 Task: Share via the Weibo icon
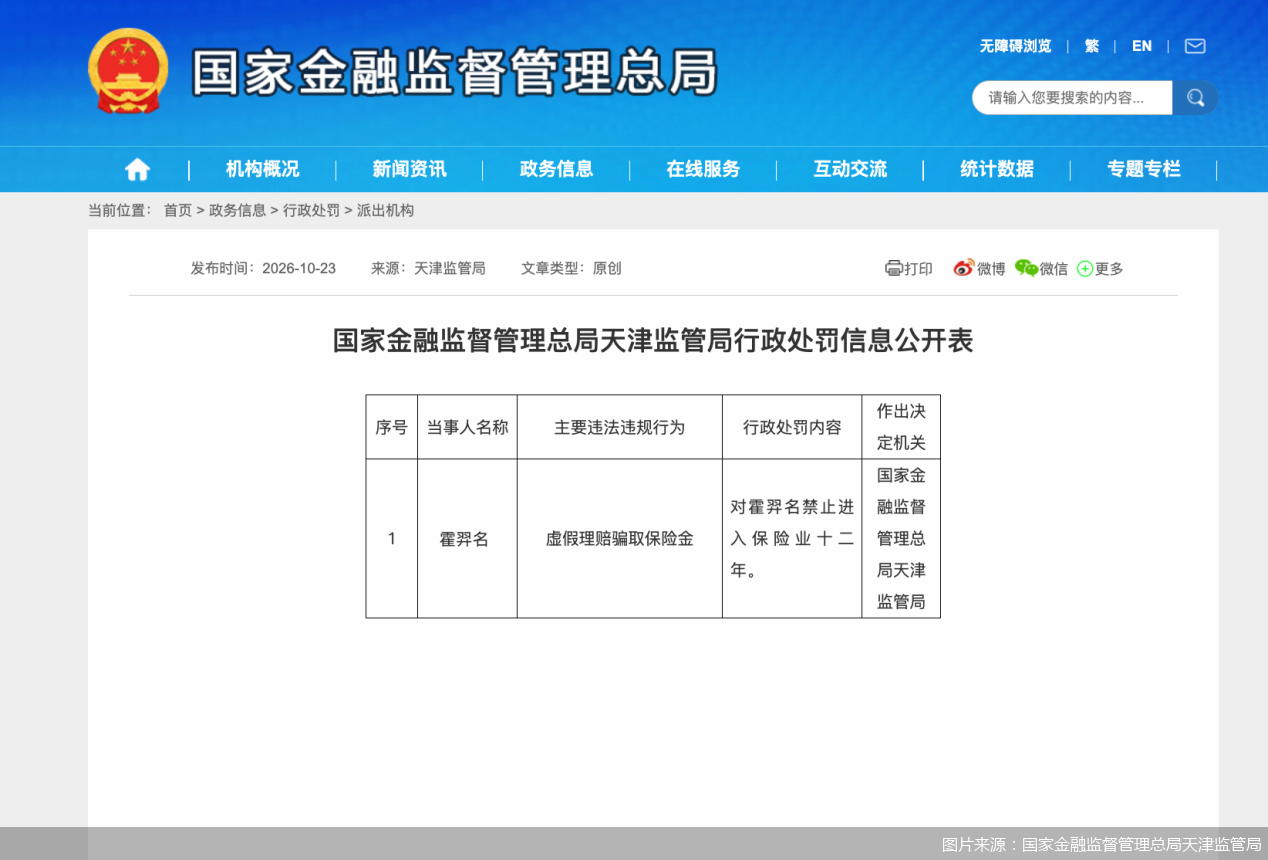[x=964, y=268]
